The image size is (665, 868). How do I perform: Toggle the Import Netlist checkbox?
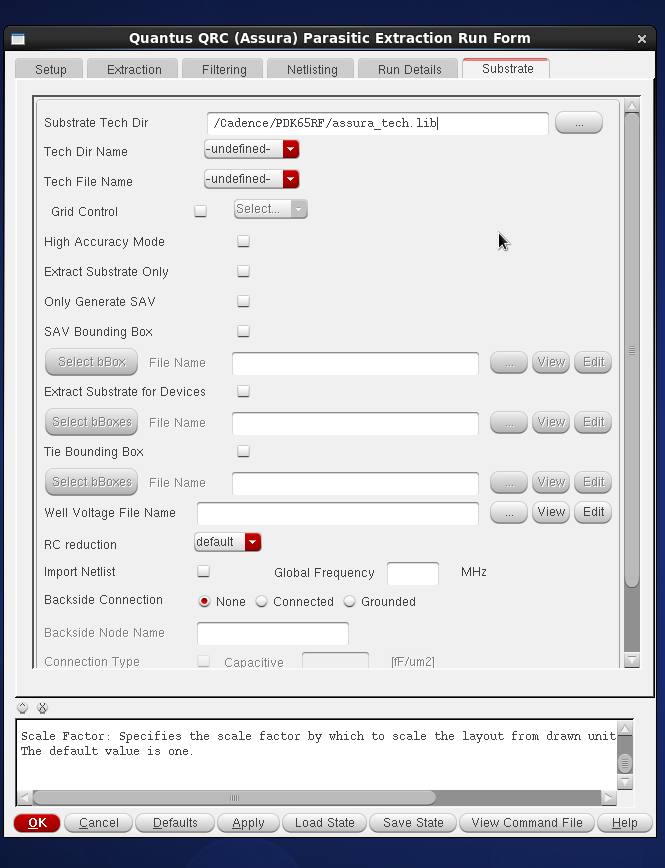click(203, 571)
